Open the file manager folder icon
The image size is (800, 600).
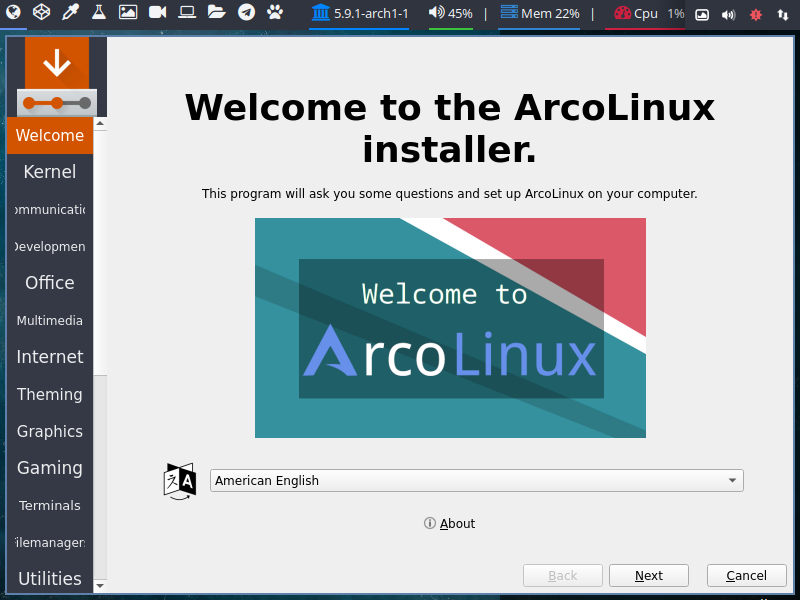(x=216, y=12)
